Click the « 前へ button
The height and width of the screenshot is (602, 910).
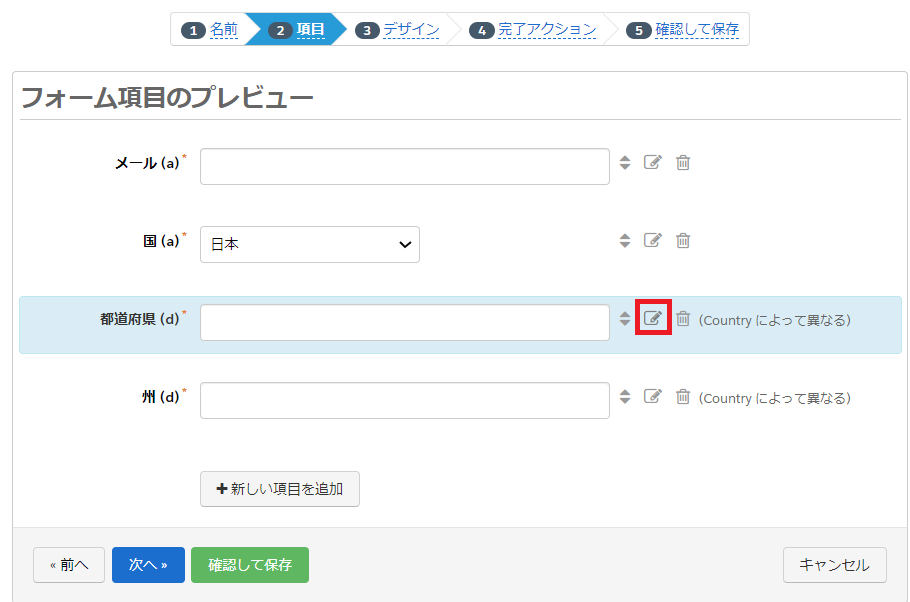point(69,565)
